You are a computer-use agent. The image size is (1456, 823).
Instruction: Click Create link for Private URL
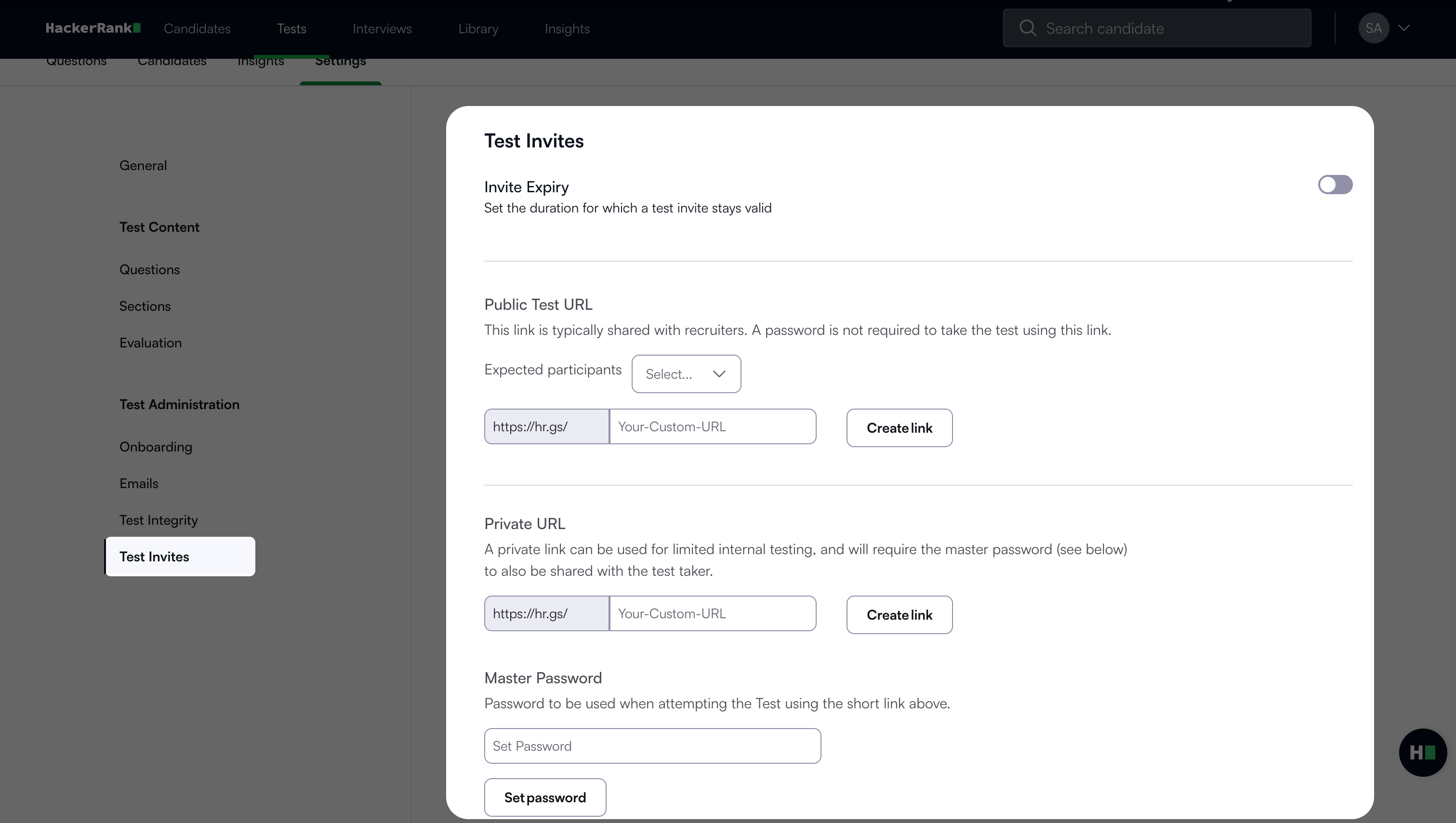[899, 615]
